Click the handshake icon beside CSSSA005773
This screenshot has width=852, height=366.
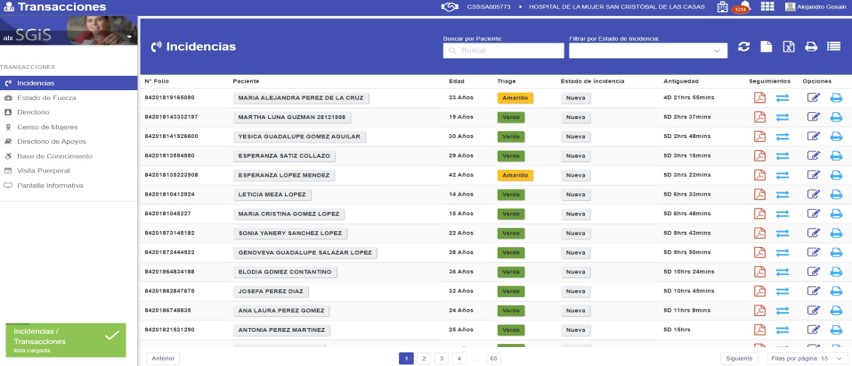tap(450, 7)
